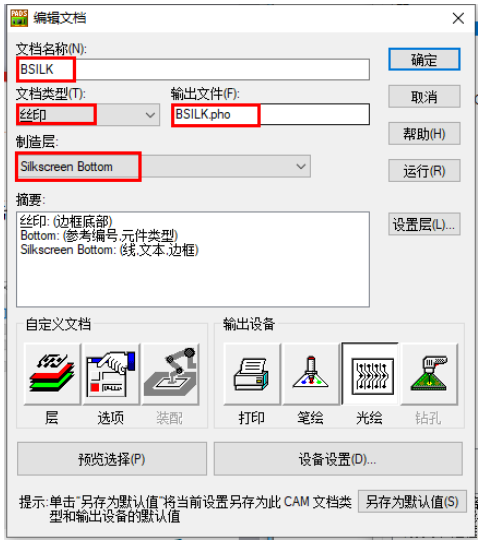The height and width of the screenshot is (546, 484).
Task: Click the greyed 钻孔 (Drill) device icon
Action: (x=429, y=374)
